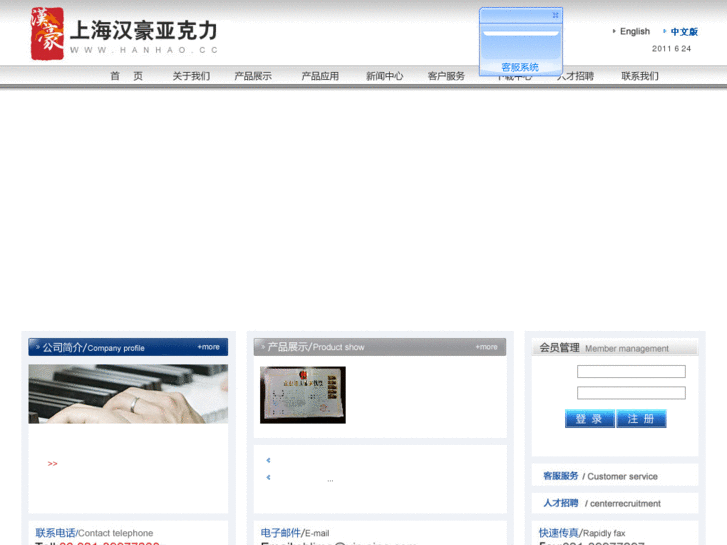Open 客服服务 / Customer service link
This screenshot has width=727, height=545.
(x=600, y=476)
